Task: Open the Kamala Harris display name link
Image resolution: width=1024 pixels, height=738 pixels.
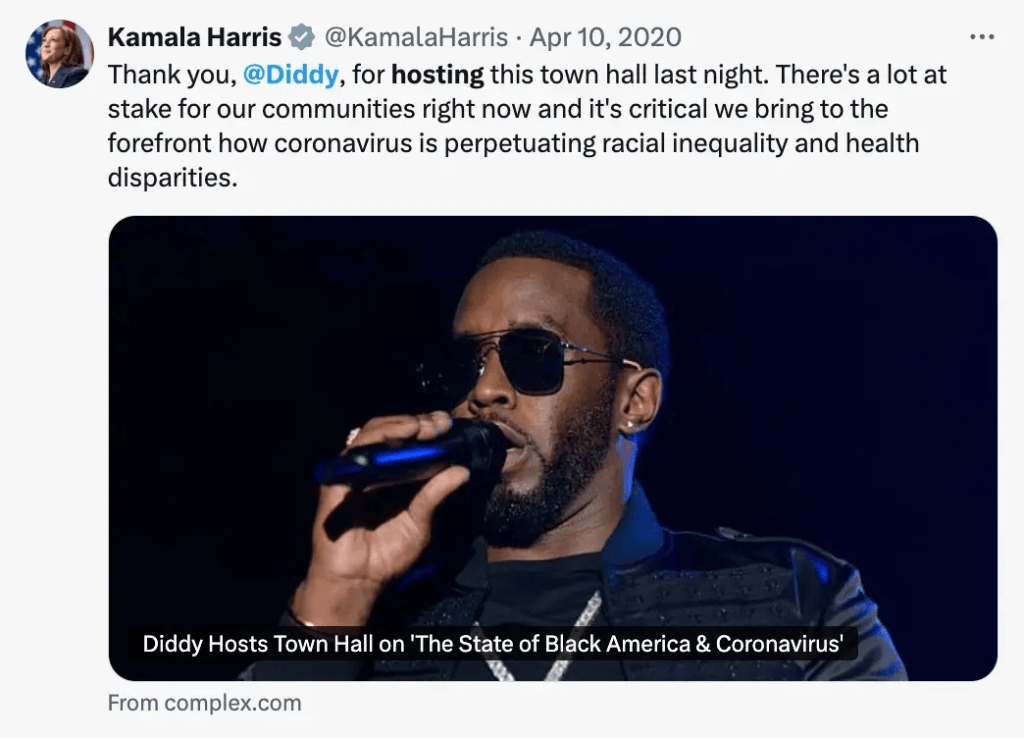Action: point(194,38)
